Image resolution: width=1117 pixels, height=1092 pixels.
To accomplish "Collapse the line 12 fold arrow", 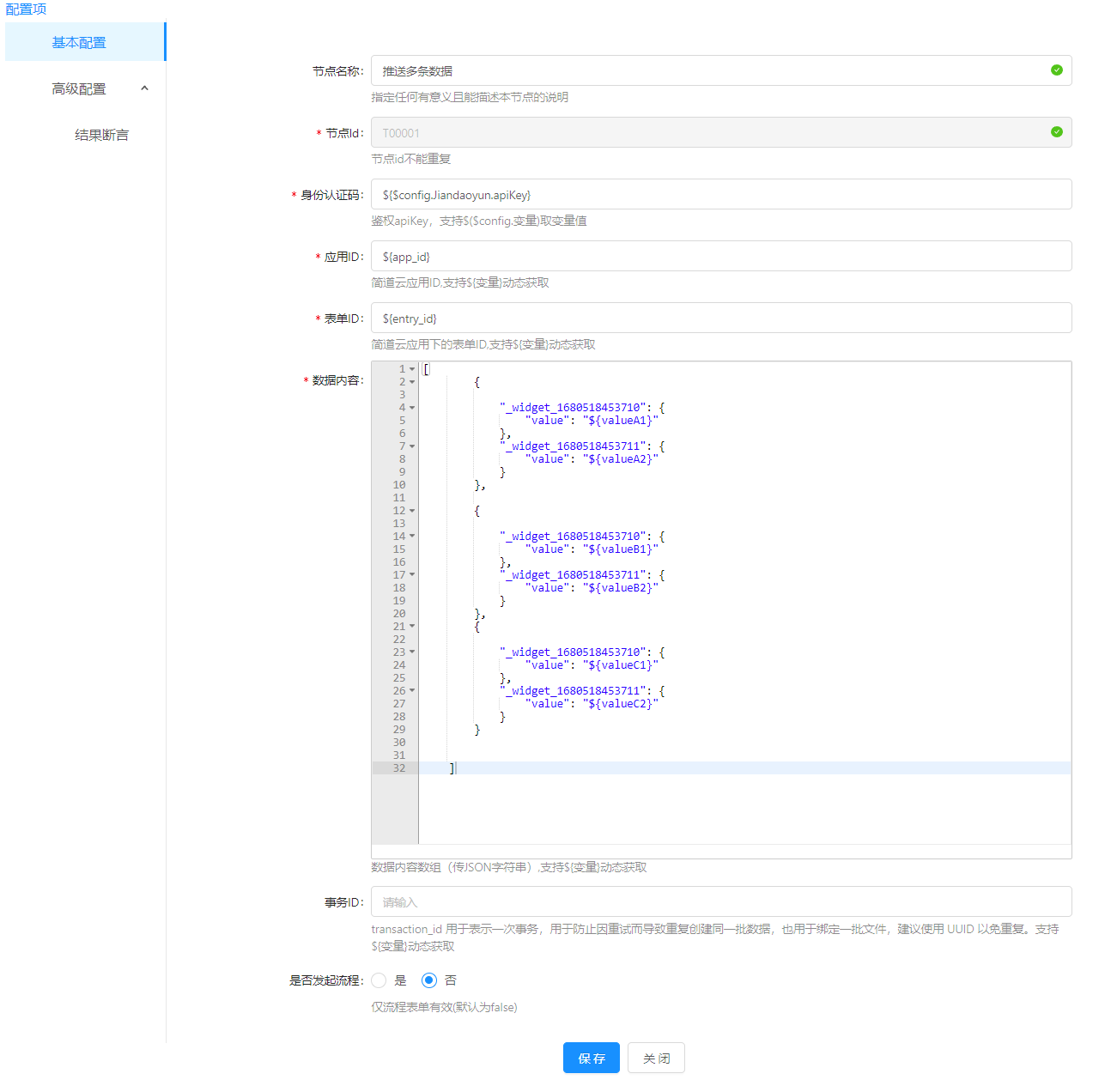I will pyautogui.click(x=412, y=511).
